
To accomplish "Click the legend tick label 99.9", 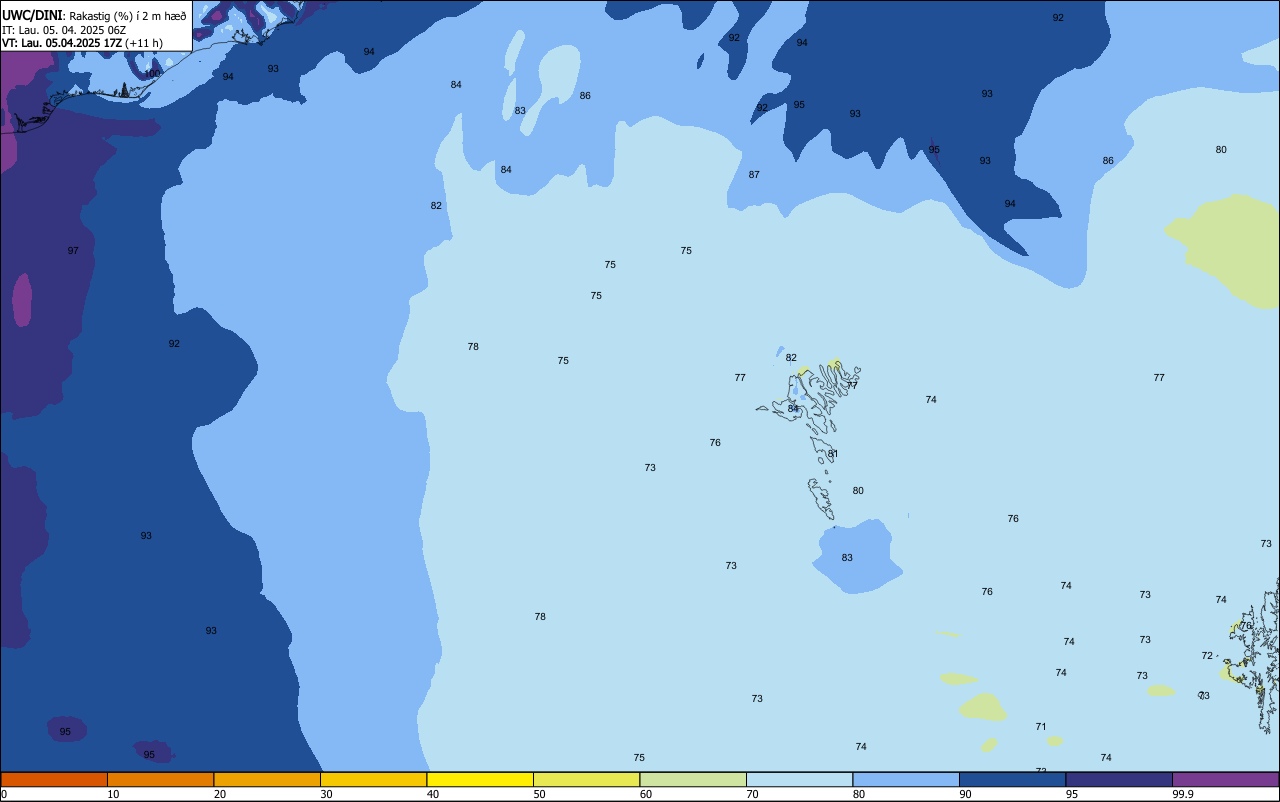I will click(1182, 794).
